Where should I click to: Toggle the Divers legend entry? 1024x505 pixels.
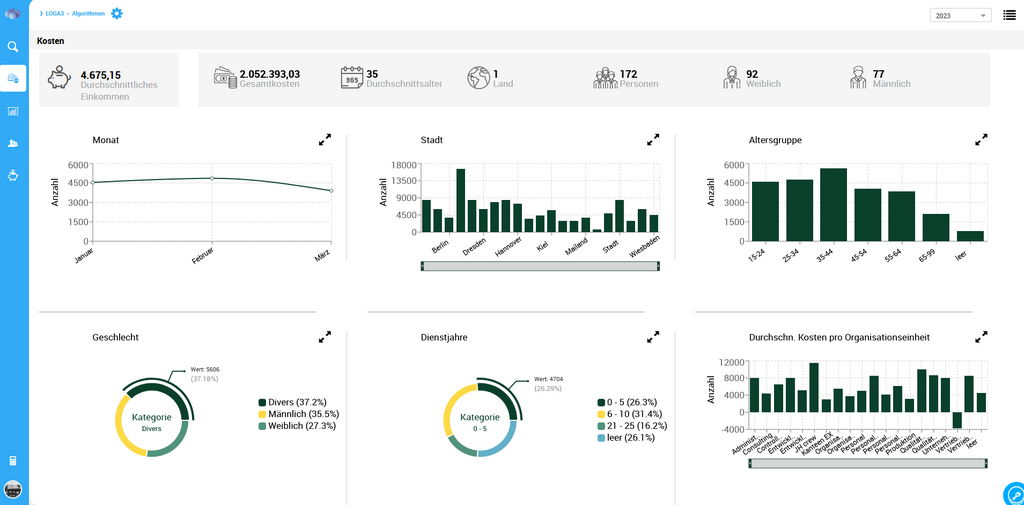[x=297, y=402]
